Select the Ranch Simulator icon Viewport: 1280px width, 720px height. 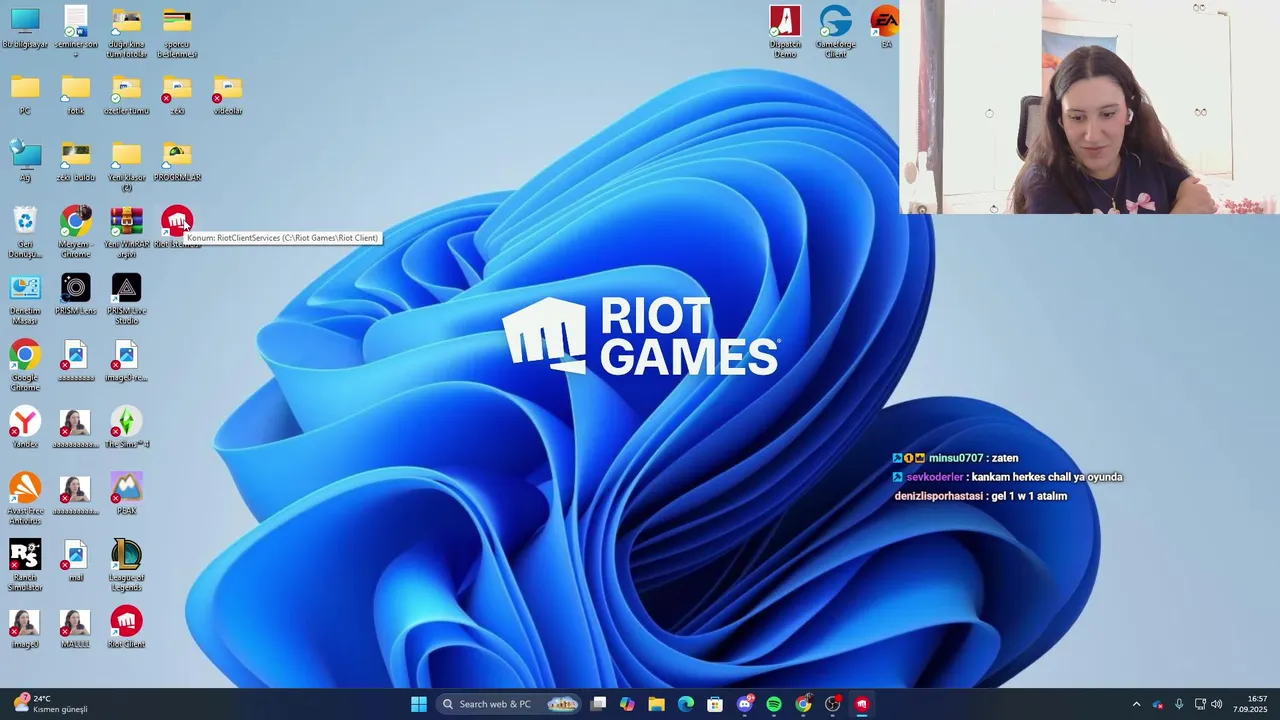pos(25,566)
